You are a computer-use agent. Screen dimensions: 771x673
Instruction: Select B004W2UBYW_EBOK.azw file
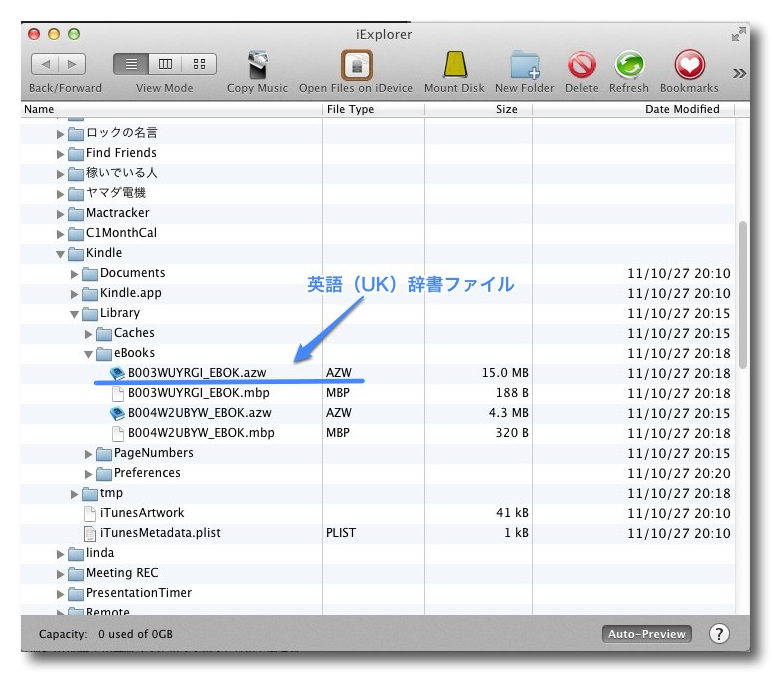coord(200,413)
